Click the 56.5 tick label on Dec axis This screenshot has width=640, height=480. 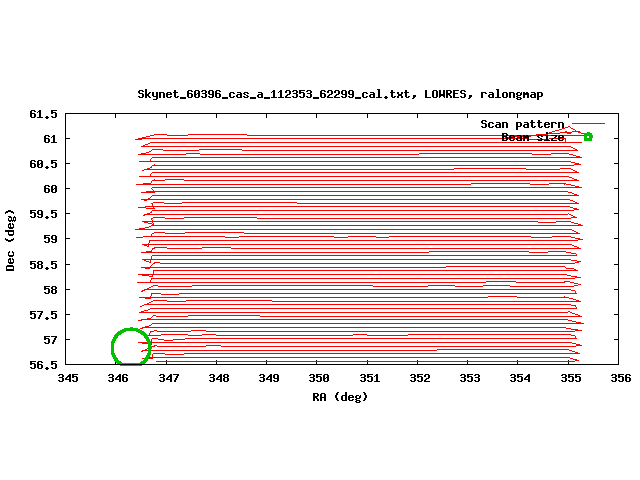[43, 365]
